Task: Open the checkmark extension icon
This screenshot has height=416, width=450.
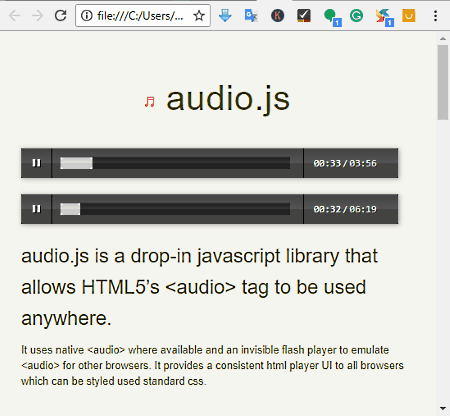Action: 304,16
